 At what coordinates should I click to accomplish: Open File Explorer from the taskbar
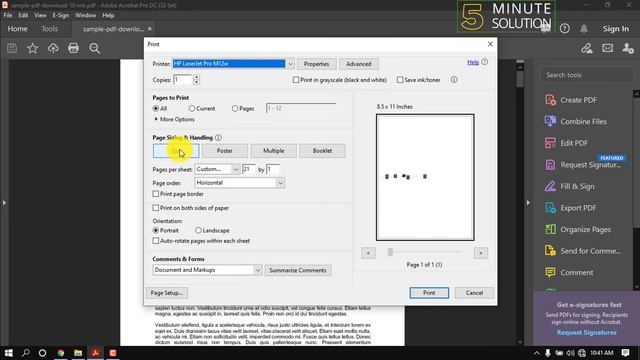[78, 353]
